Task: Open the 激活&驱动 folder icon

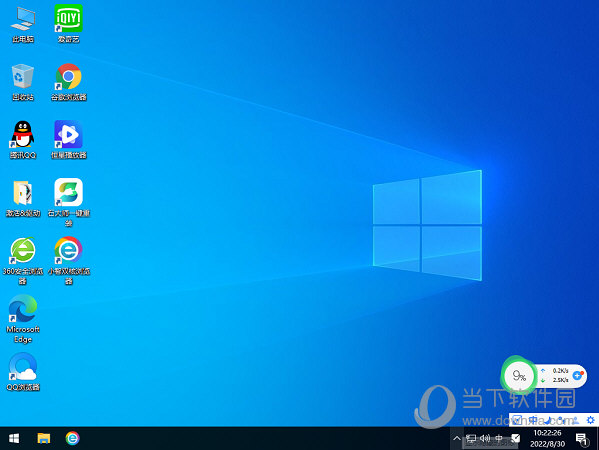Action: click(23, 199)
